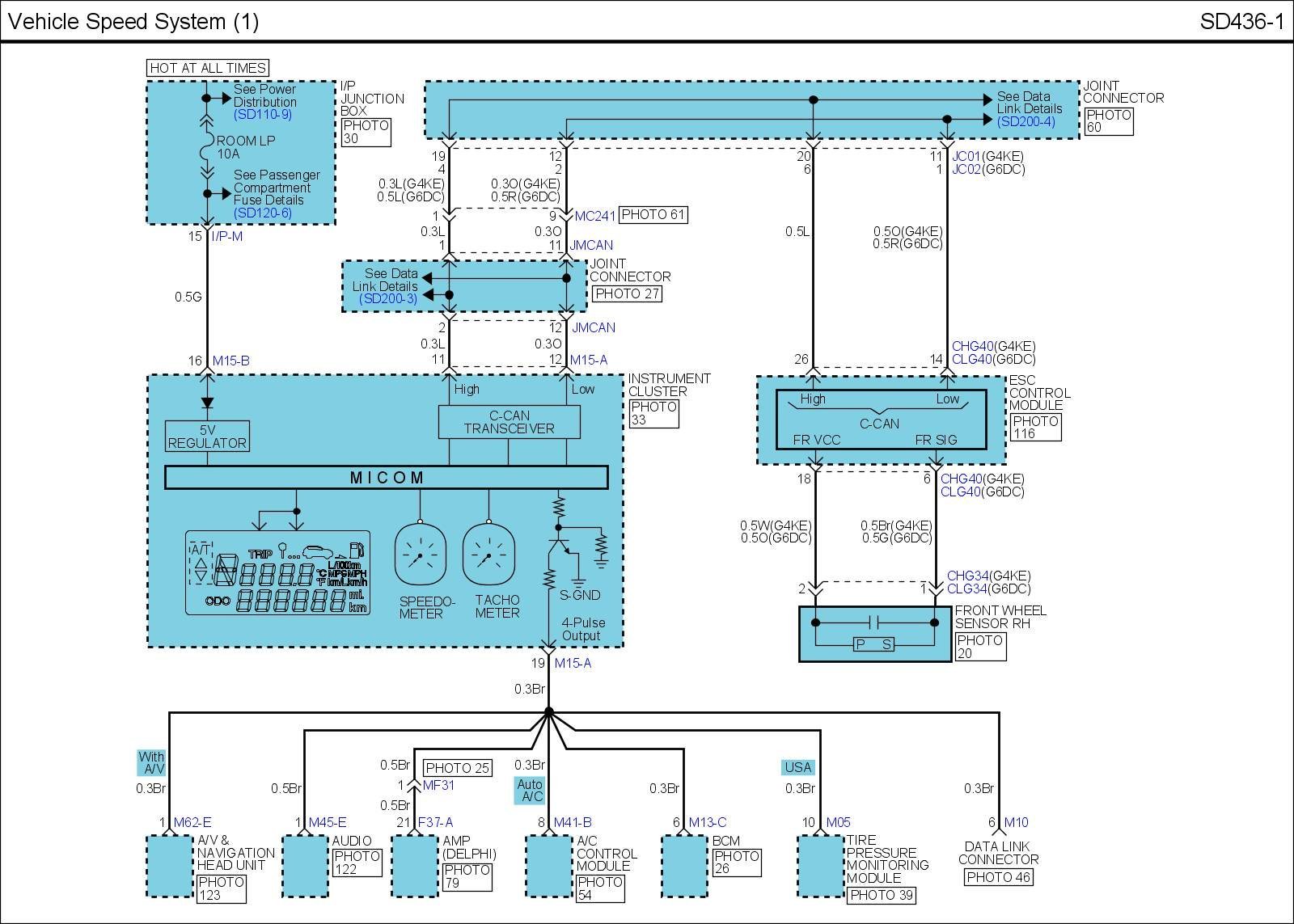Click the BCM module box
The width and height of the screenshot is (1294, 924).
[x=683, y=866]
